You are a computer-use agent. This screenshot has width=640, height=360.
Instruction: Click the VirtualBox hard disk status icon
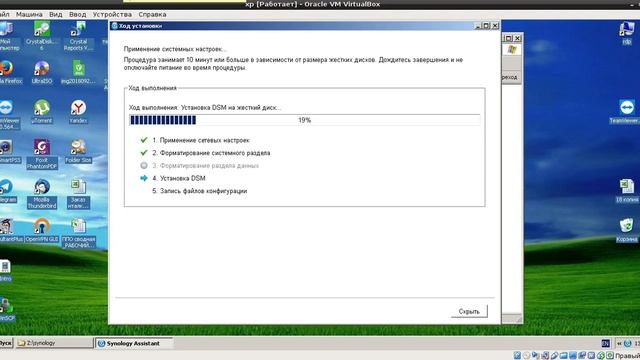tap(517, 356)
